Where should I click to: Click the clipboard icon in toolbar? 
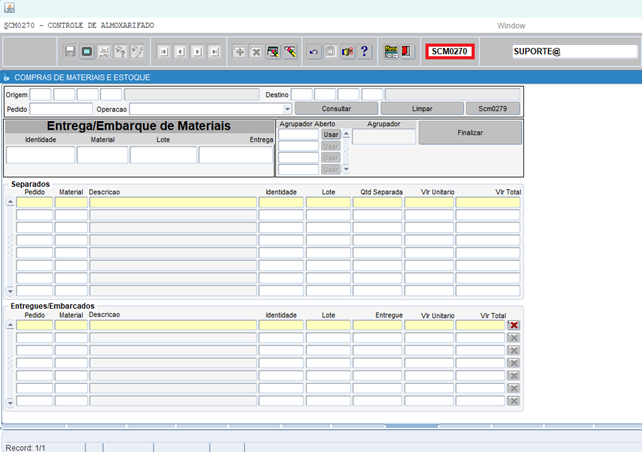(x=330, y=52)
